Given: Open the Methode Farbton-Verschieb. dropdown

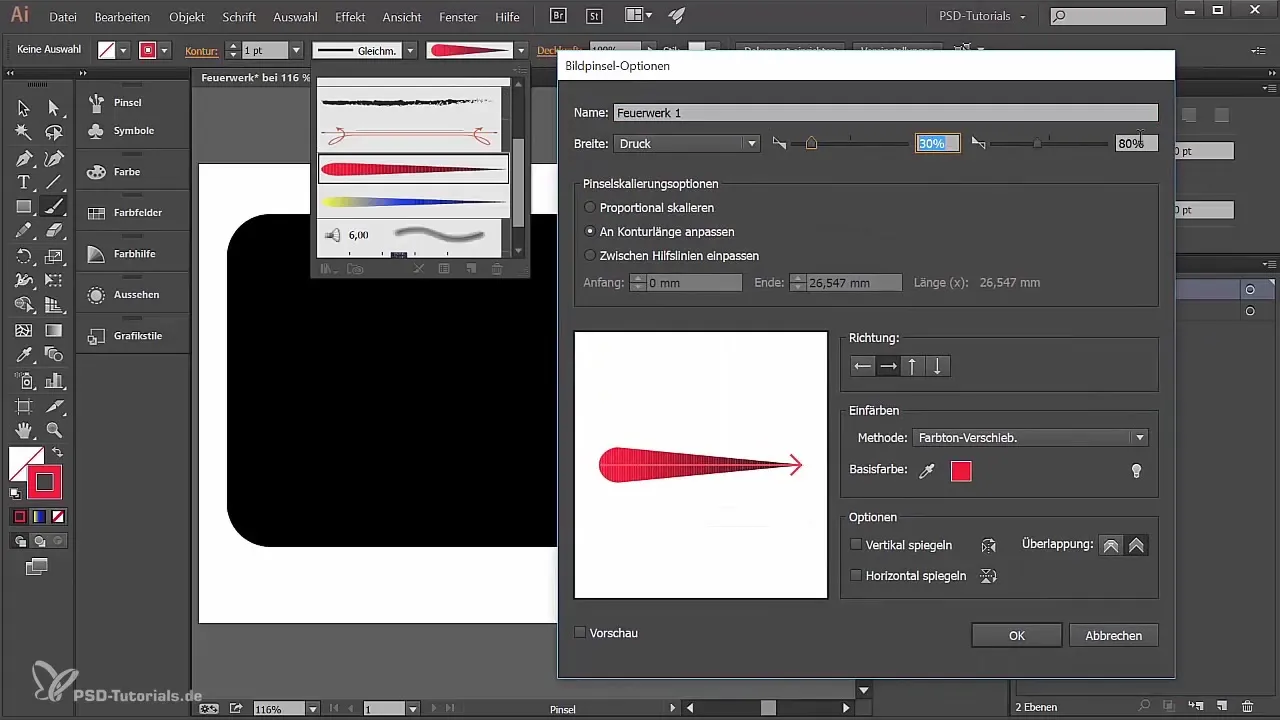Looking at the screenshot, I should [1031, 437].
